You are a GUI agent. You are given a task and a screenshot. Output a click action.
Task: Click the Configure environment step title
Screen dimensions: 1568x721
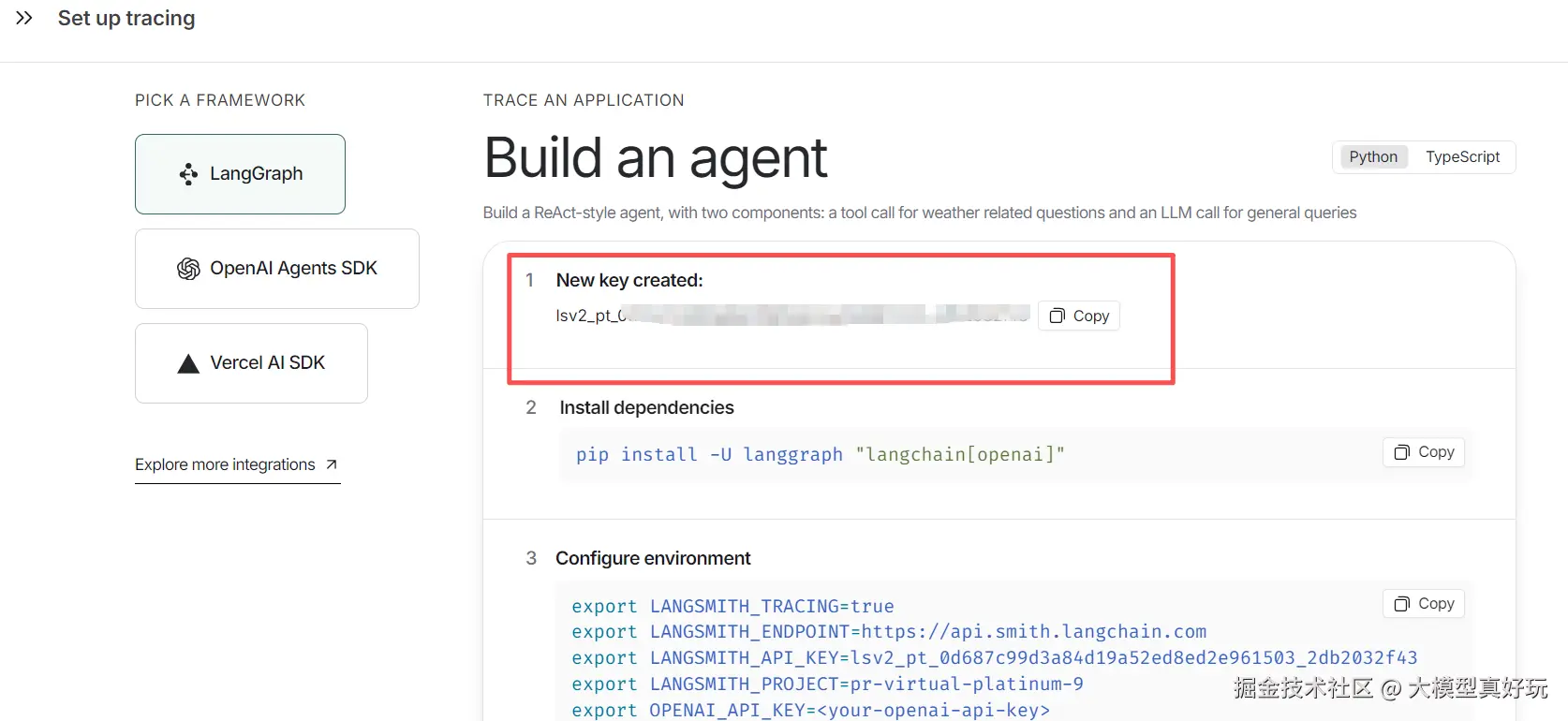click(653, 558)
